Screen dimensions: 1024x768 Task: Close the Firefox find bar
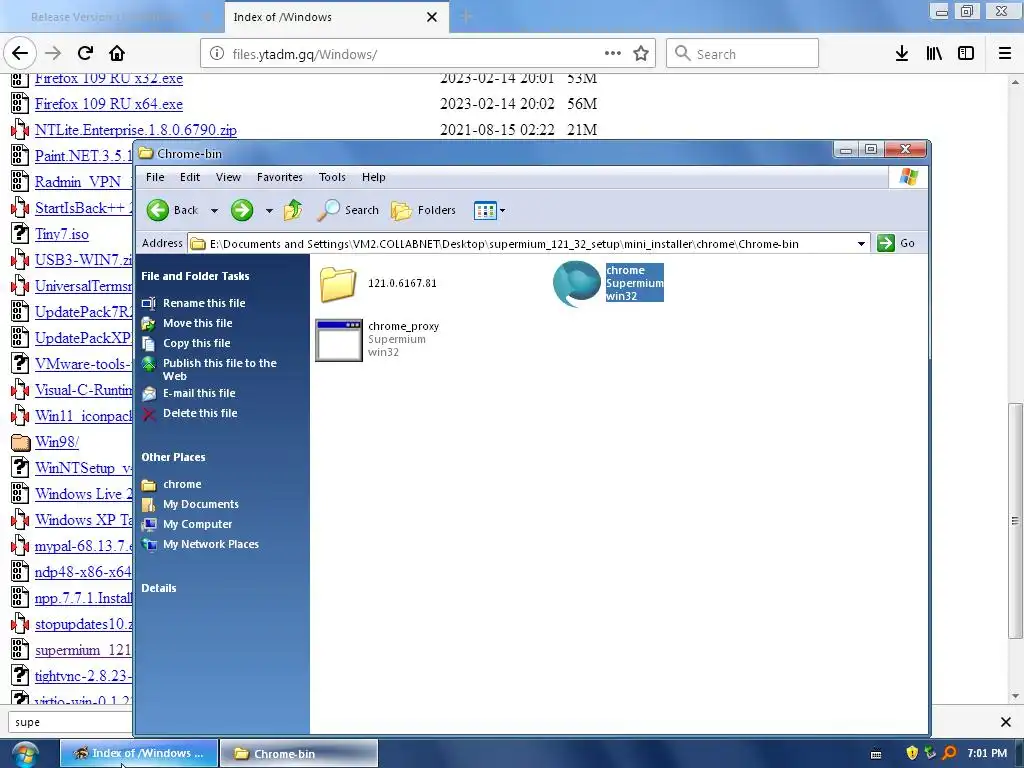click(1005, 722)
